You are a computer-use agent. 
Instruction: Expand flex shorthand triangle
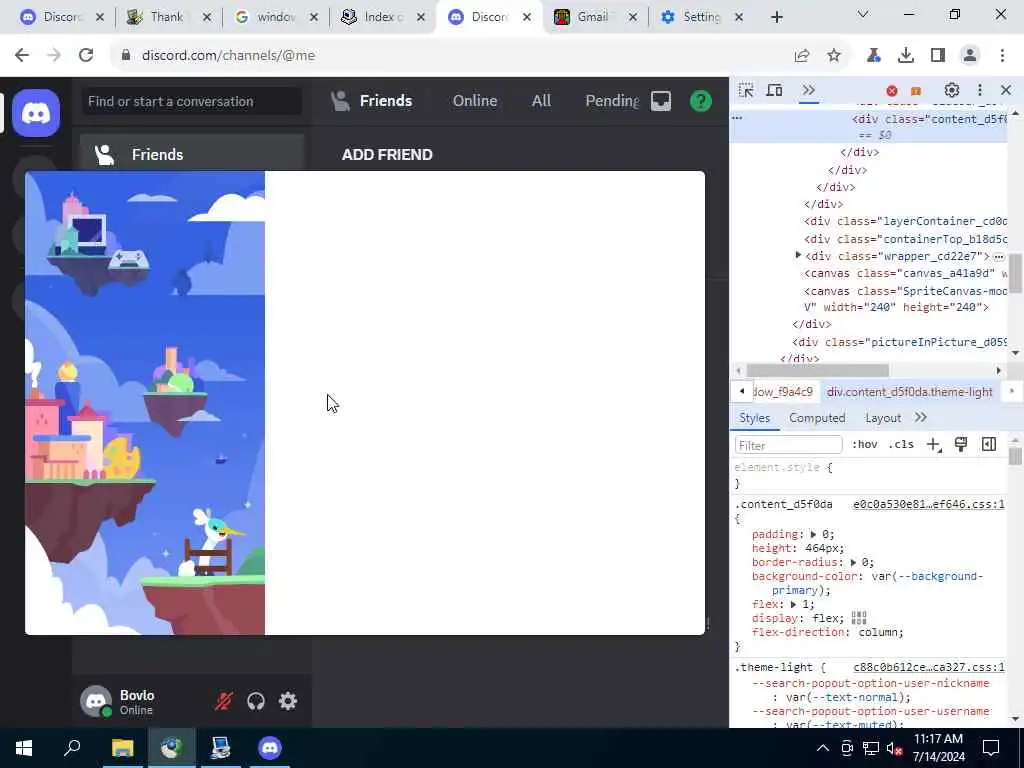pyautogui.click(x=793, y=605)
